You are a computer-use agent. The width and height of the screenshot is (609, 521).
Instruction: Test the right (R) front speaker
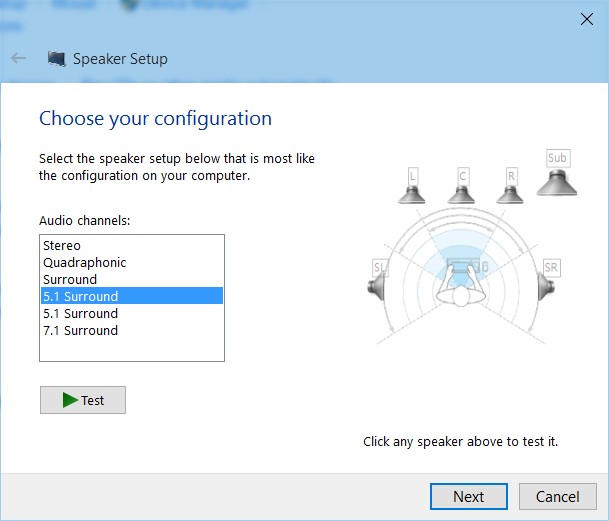511,187
